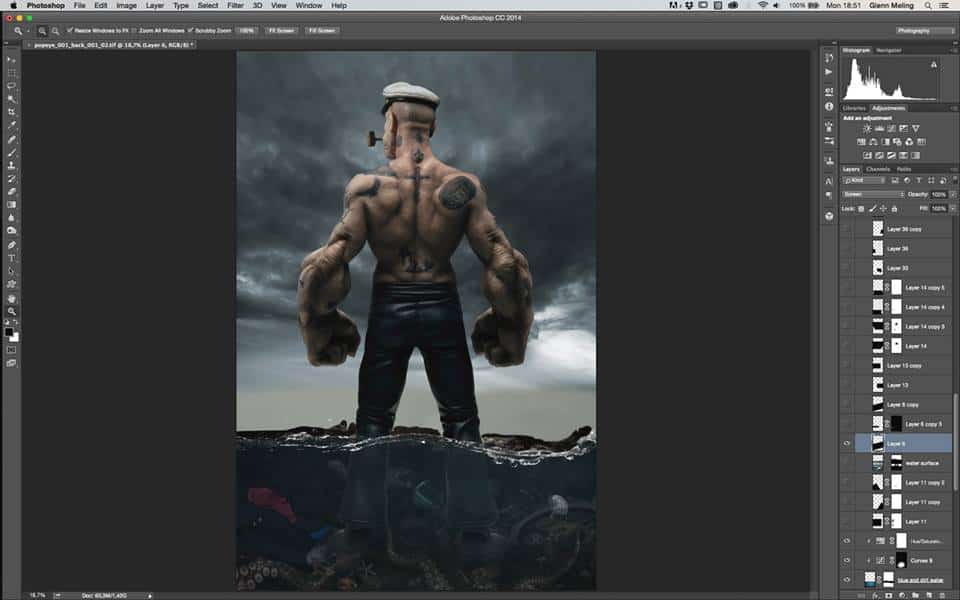960x600 pixels.
Task: Hide Layer 6 using its eye icon
Action: tap(847, 443)
